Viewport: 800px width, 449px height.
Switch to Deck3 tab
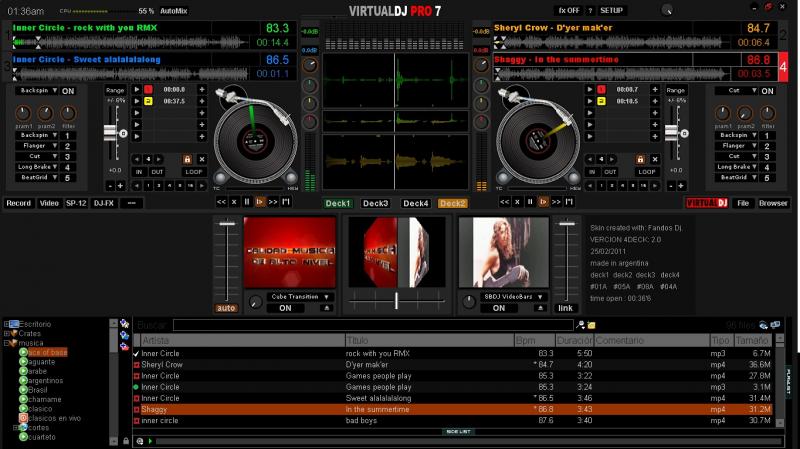(376, 203)
